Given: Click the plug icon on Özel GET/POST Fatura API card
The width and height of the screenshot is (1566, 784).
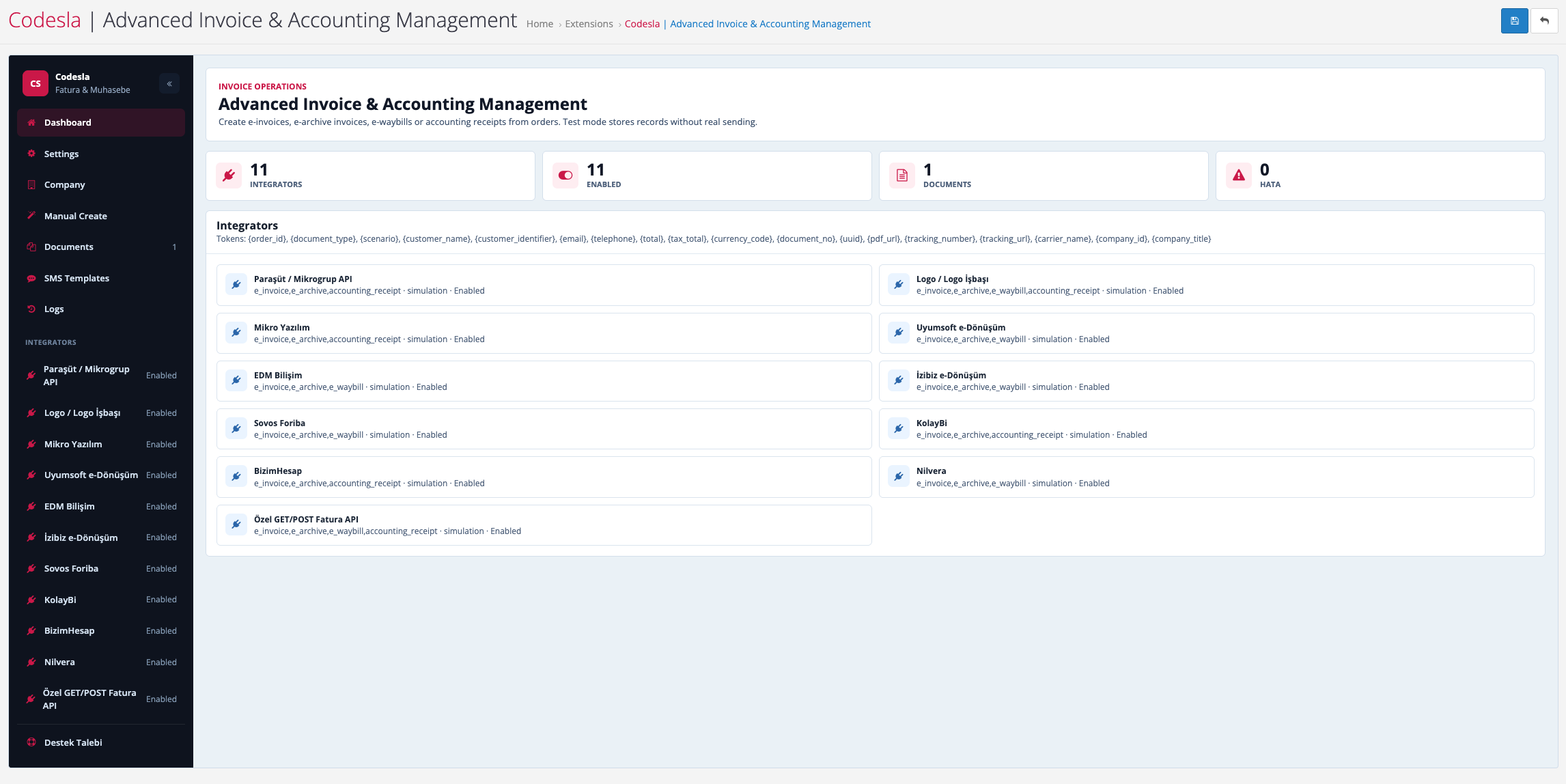Looking at the screenshot, I should click(x=236, y=524).
